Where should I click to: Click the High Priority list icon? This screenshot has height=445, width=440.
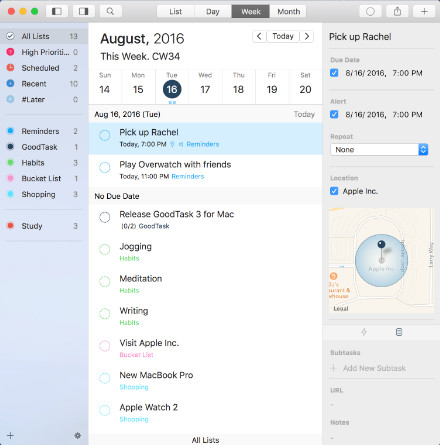click(10, 52)
